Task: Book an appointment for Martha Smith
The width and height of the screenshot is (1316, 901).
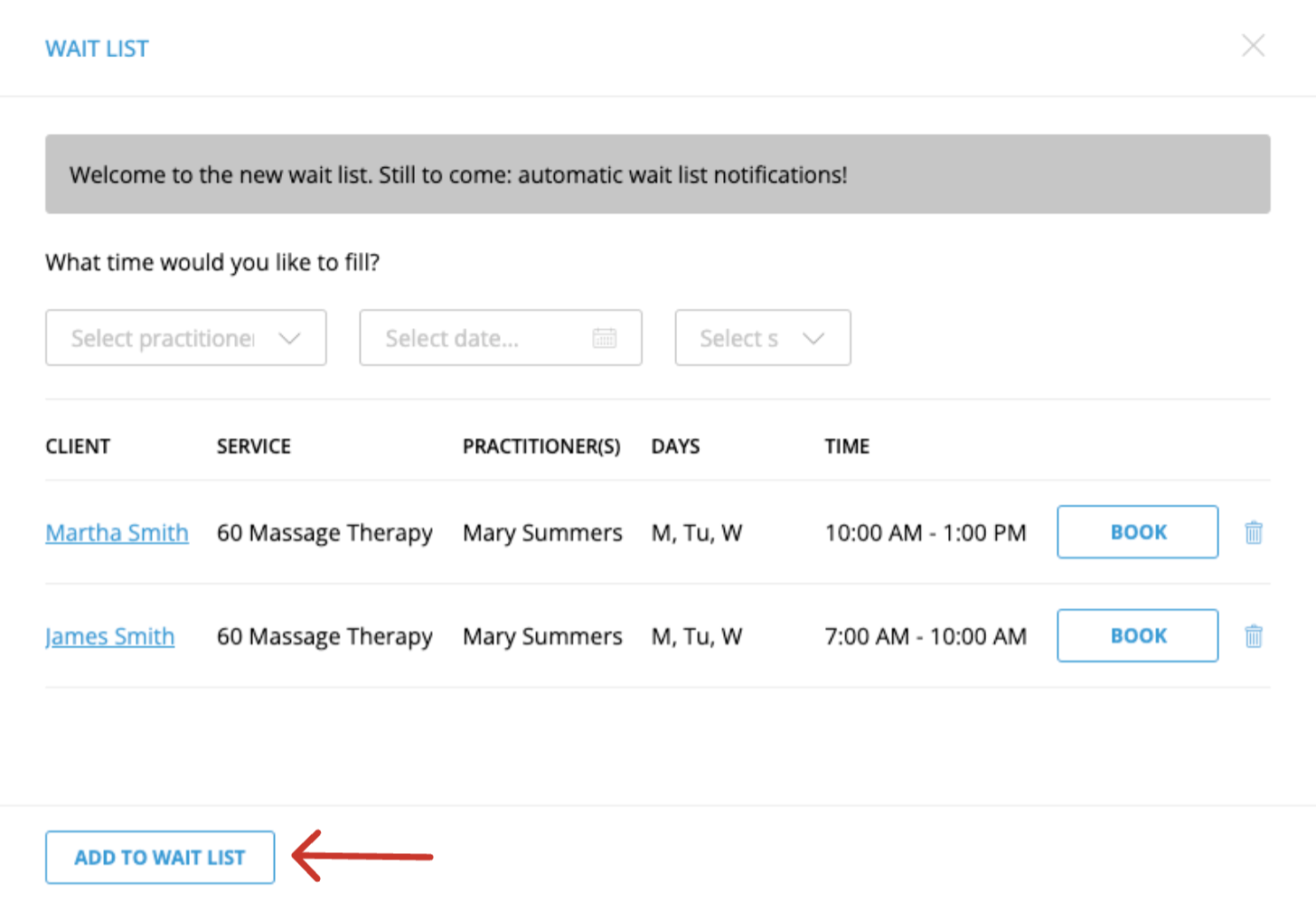Action: [x=1137, y=532]
